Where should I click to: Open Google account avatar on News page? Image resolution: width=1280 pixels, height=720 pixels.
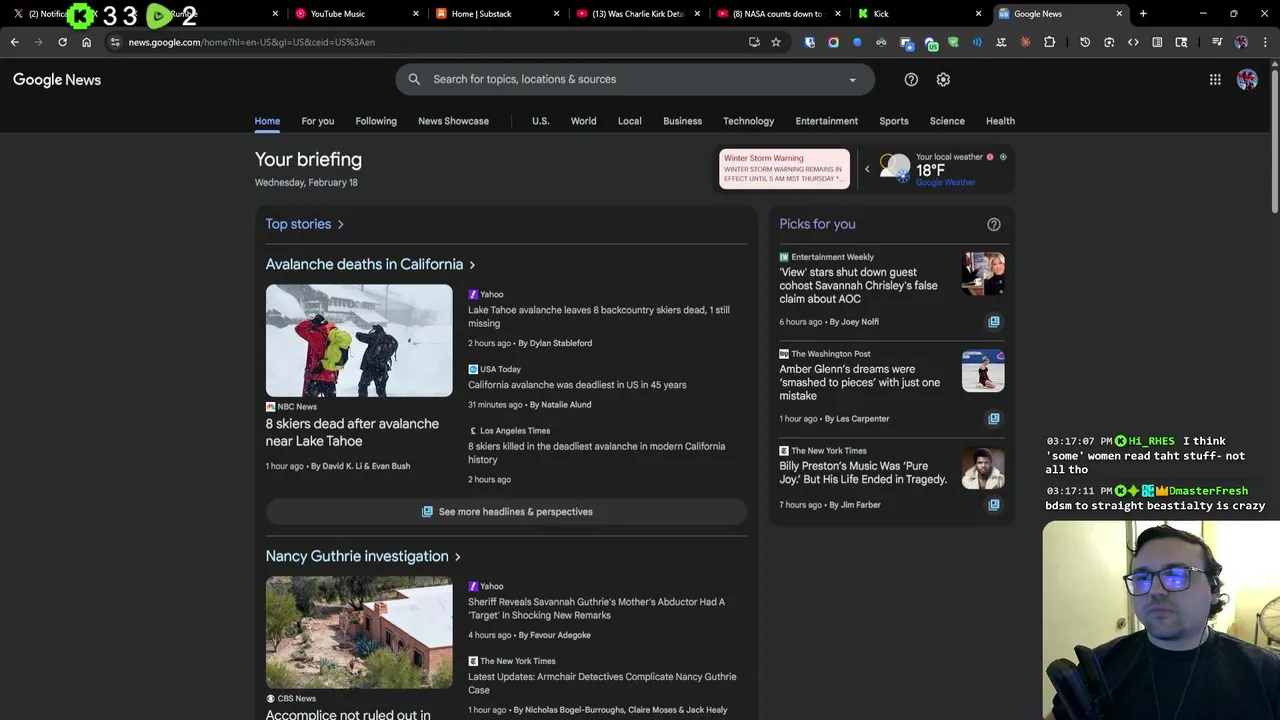click(1247, 80)
